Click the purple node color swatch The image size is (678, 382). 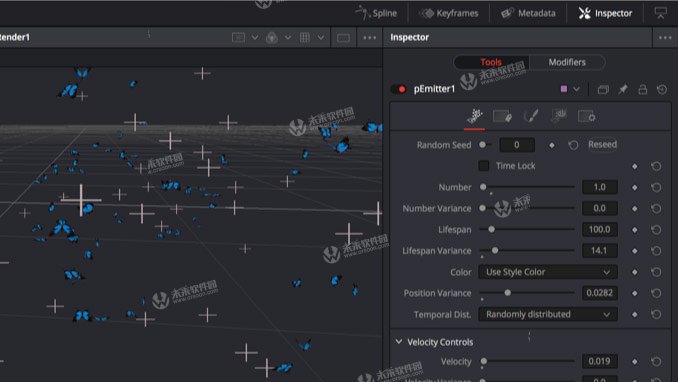tap(564, 89)
